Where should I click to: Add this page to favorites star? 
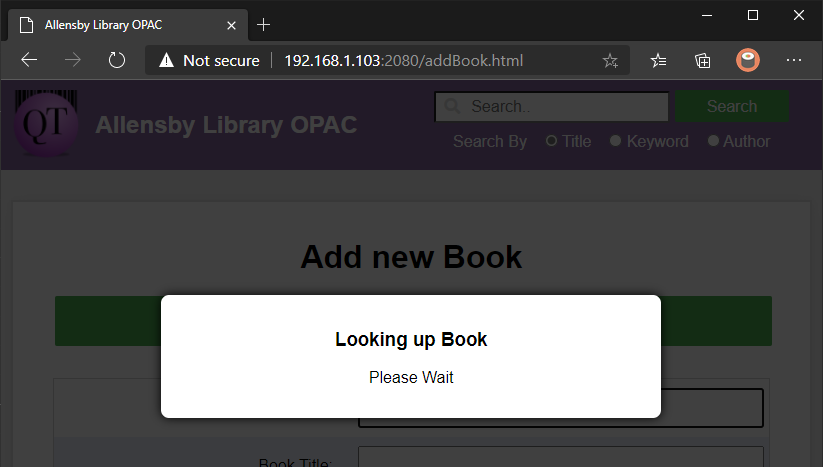point(610,61)
